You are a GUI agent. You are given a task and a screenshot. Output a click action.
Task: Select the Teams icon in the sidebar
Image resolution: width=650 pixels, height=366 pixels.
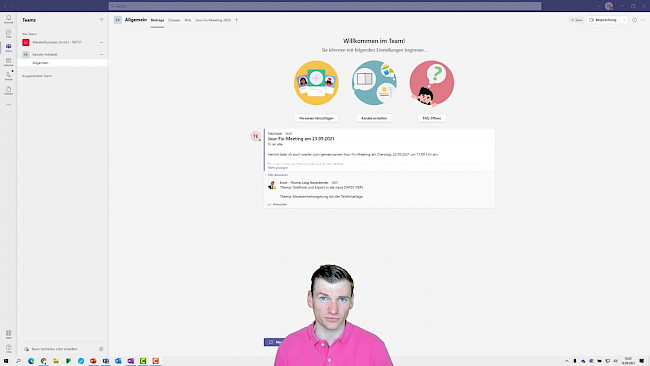[x=8, y=48]
